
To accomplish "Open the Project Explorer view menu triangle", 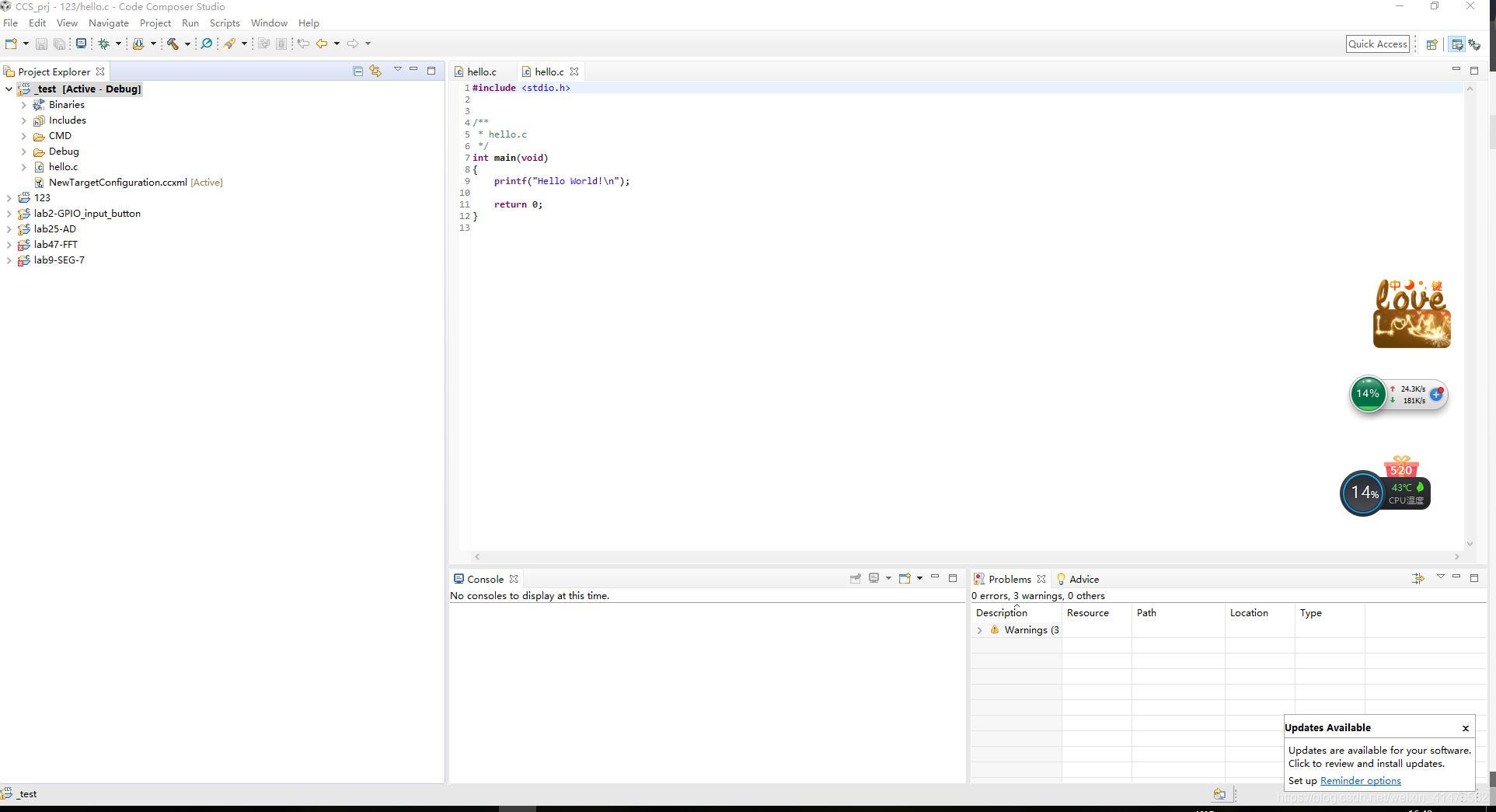I will (398, 70).
